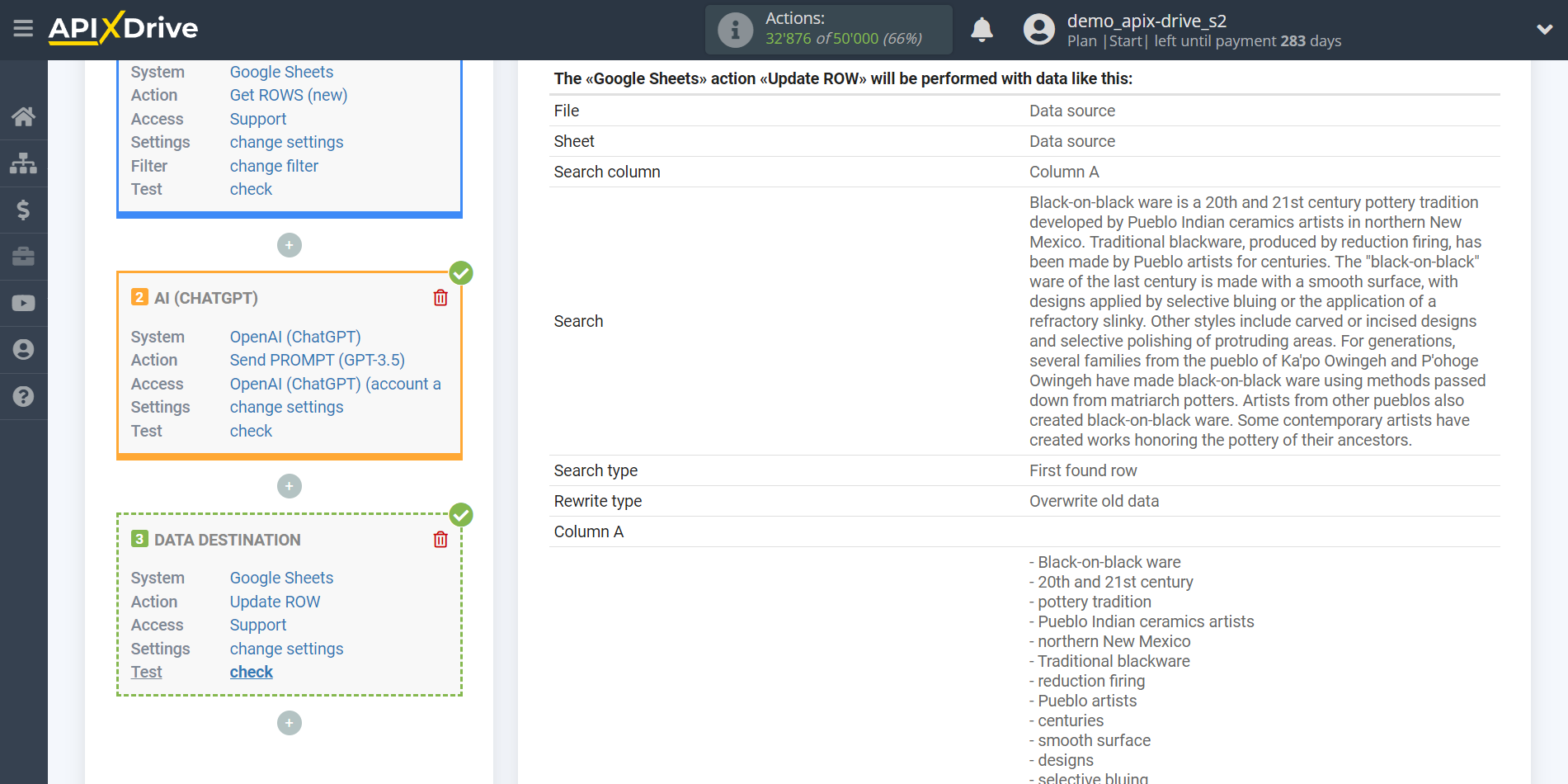
Task: Click the user avatar icon
Action: click(1038, 30)
